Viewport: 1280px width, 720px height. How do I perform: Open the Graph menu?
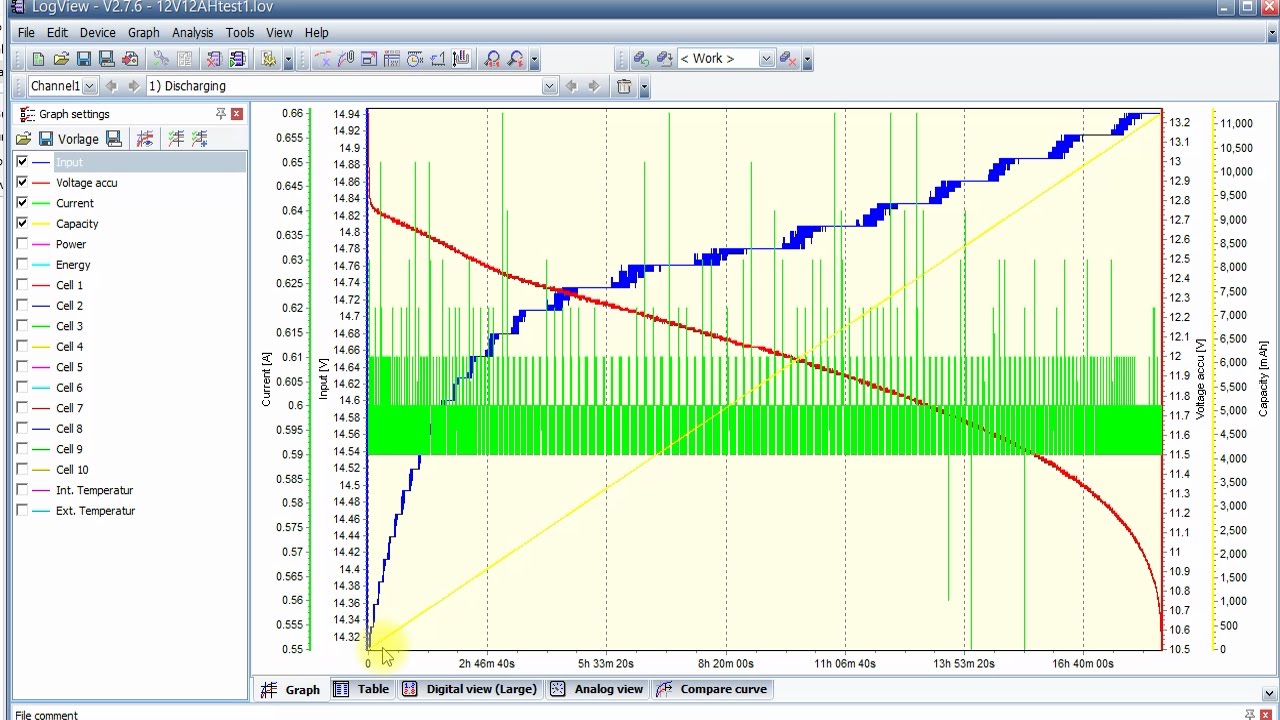pos(143,33)
